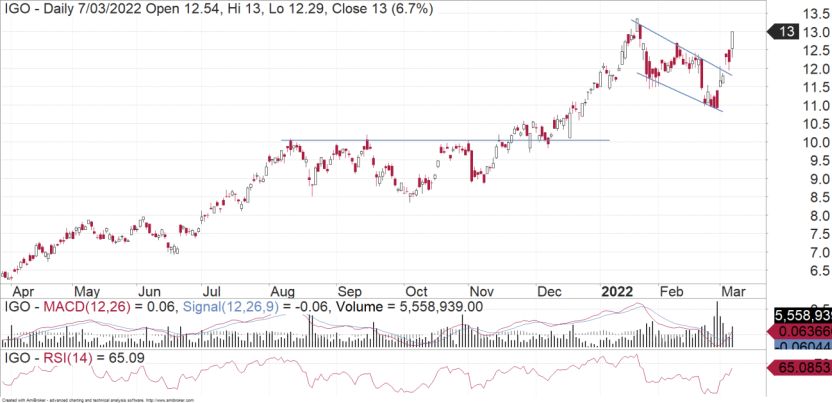
Task: Click the 11.5 price axis label
Action: click(x=816, y=87)
